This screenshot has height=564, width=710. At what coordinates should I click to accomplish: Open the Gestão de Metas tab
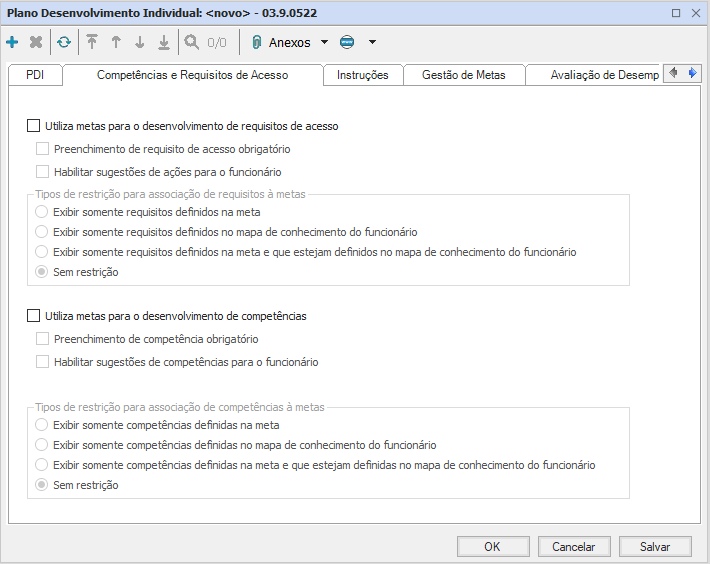[x=463, y=75]
